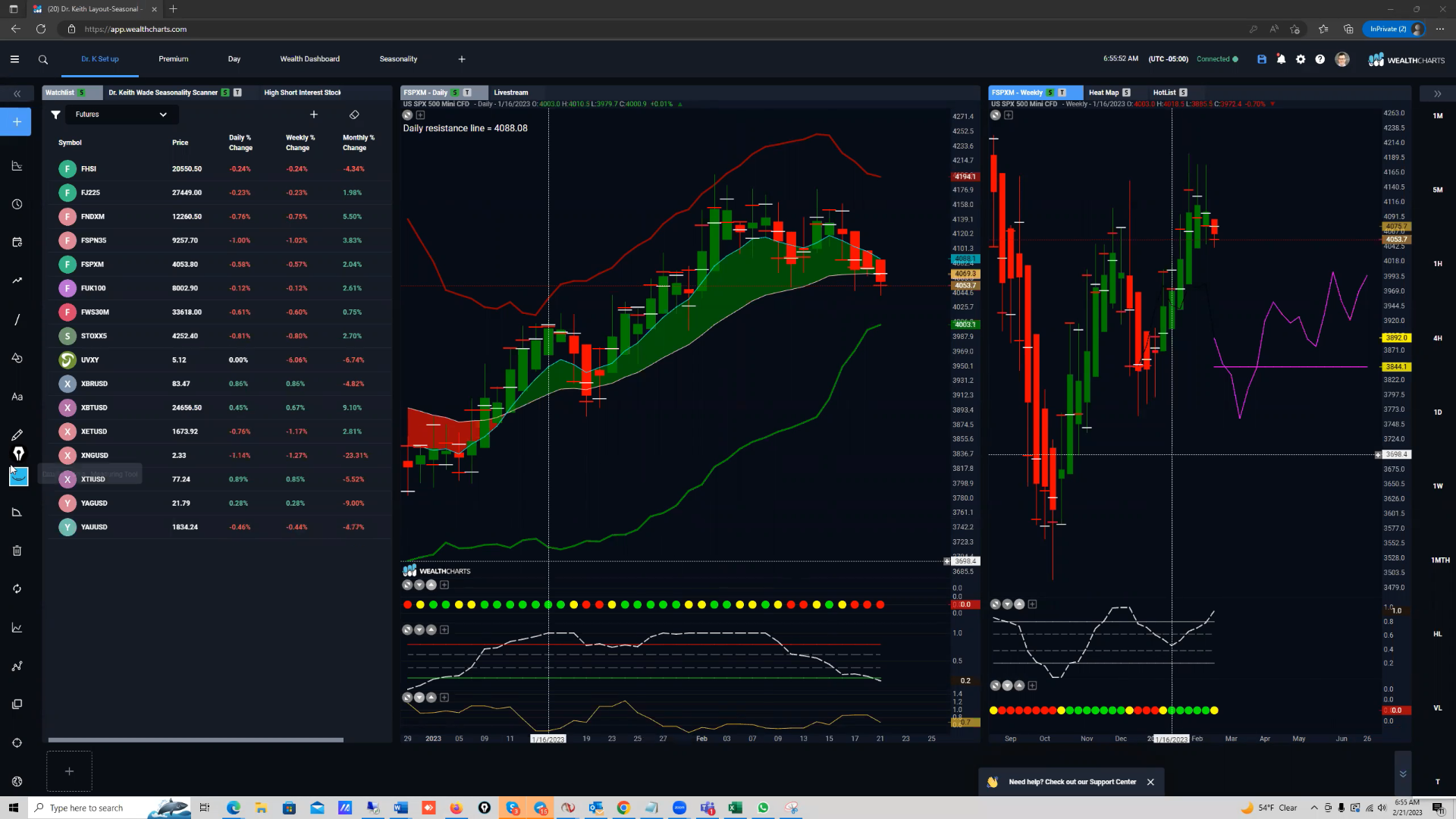Toggle S badge on HotList tab
Image resolution: width=1456 pixels, height=819 pixels.
click(x=1183, y=93)
